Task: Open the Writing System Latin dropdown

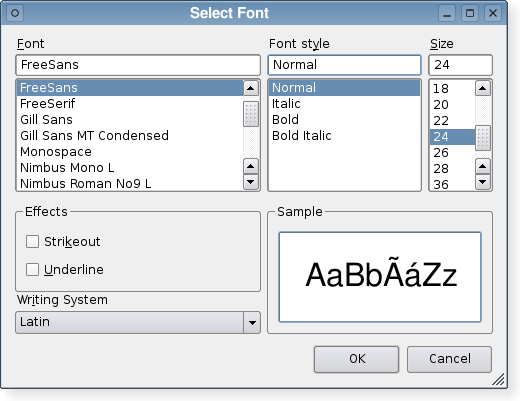Action: 138,322
